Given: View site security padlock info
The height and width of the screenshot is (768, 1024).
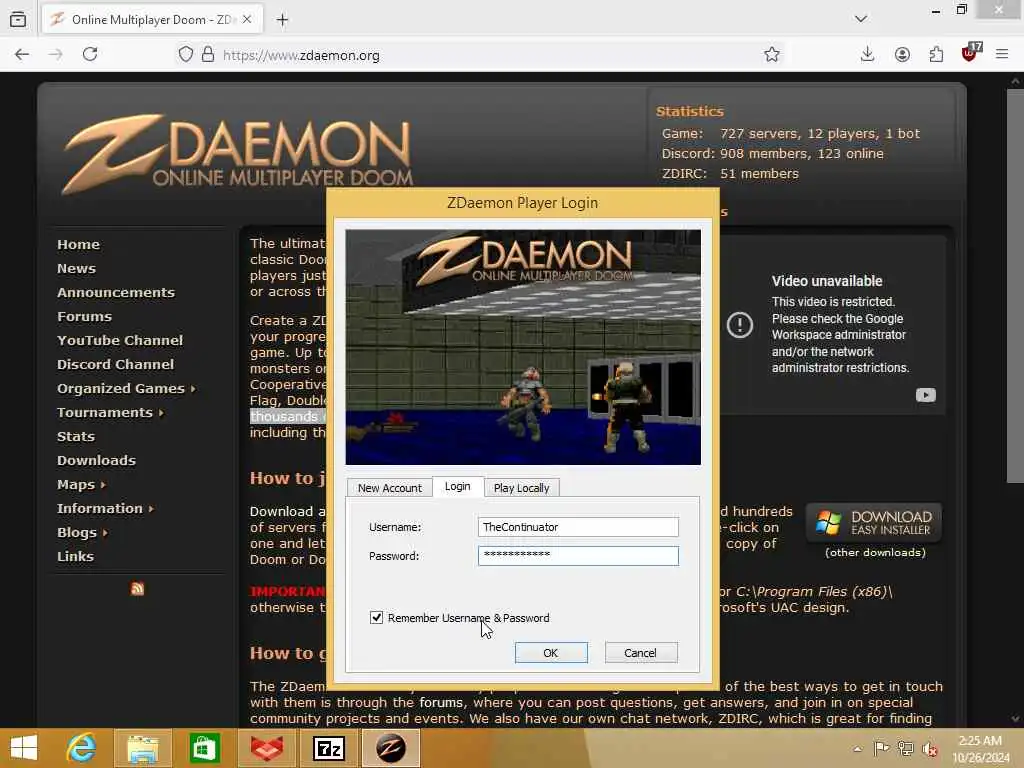Looking at the screenshot, I should (208, 54).
